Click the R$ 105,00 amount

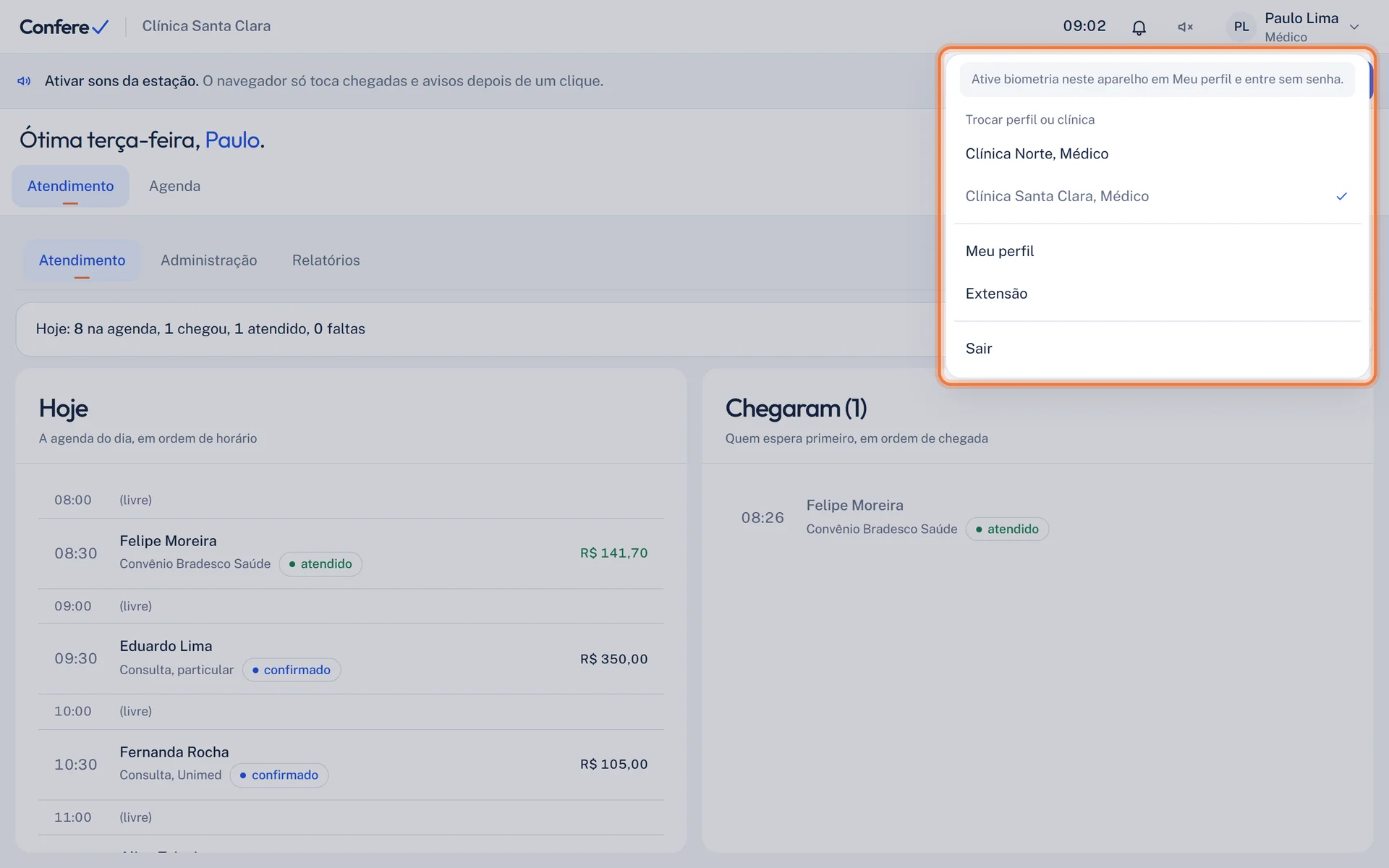pyautogui.click(x=613, y=765)
